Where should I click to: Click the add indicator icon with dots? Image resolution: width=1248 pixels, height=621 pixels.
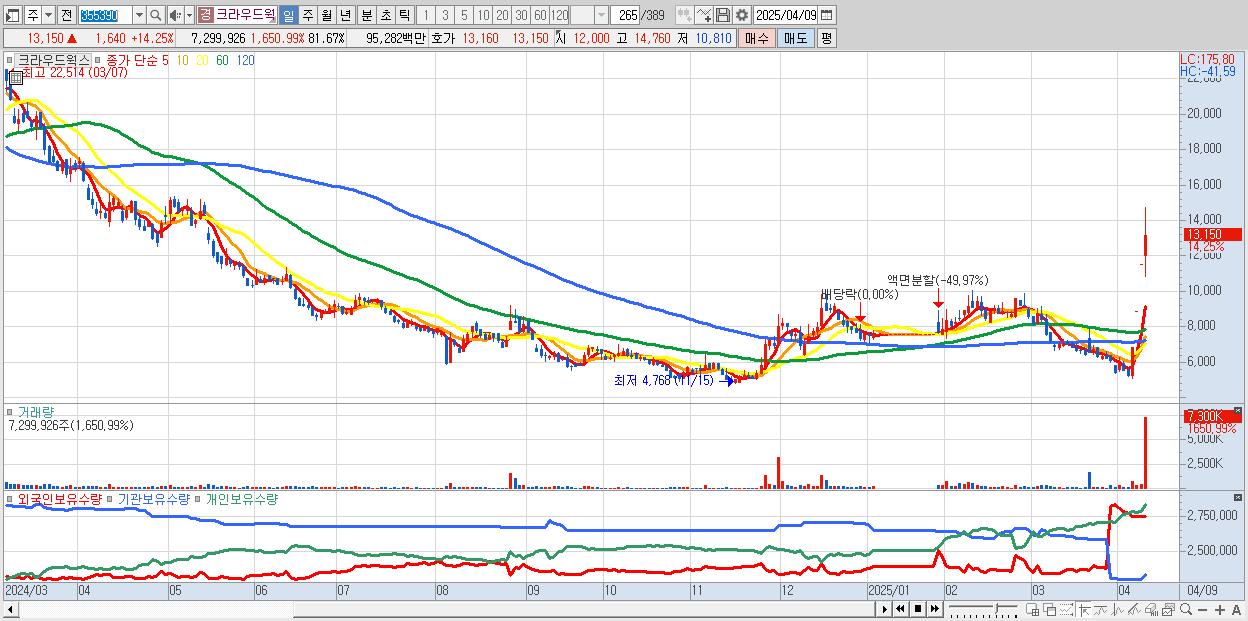(x=684, y=15)
